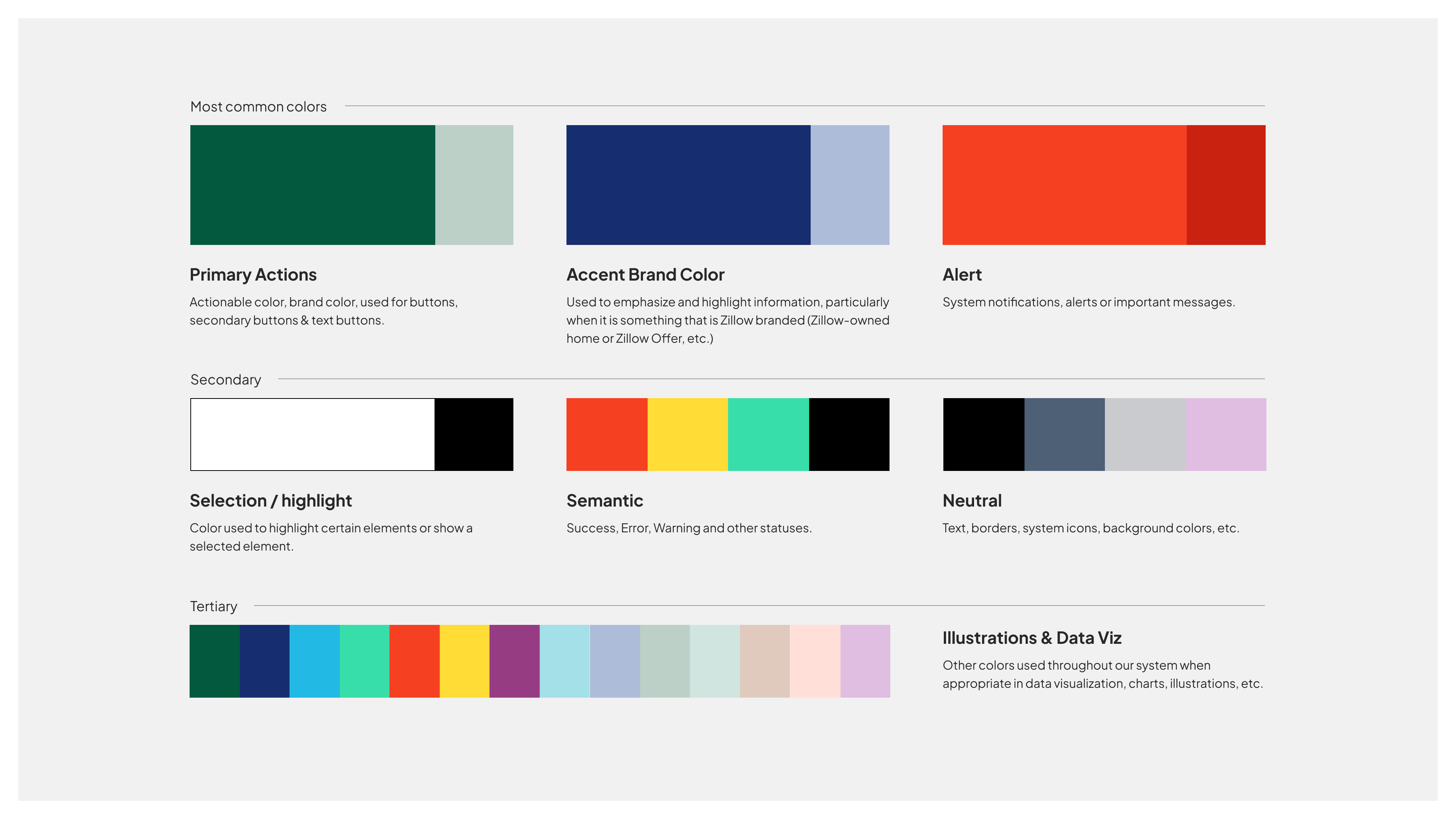Click the yellow Tertiary swatch
The image size is (1456, 819).
(x=464, y=661)
